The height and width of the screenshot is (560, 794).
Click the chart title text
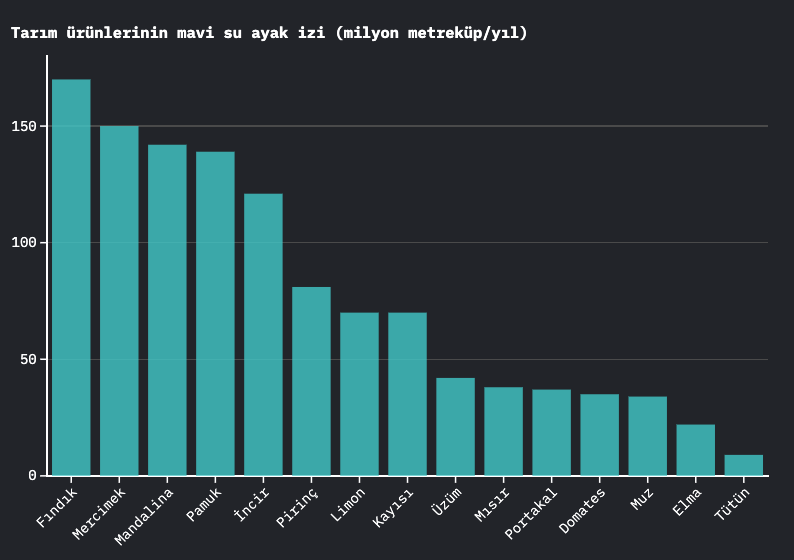[269, 33]
